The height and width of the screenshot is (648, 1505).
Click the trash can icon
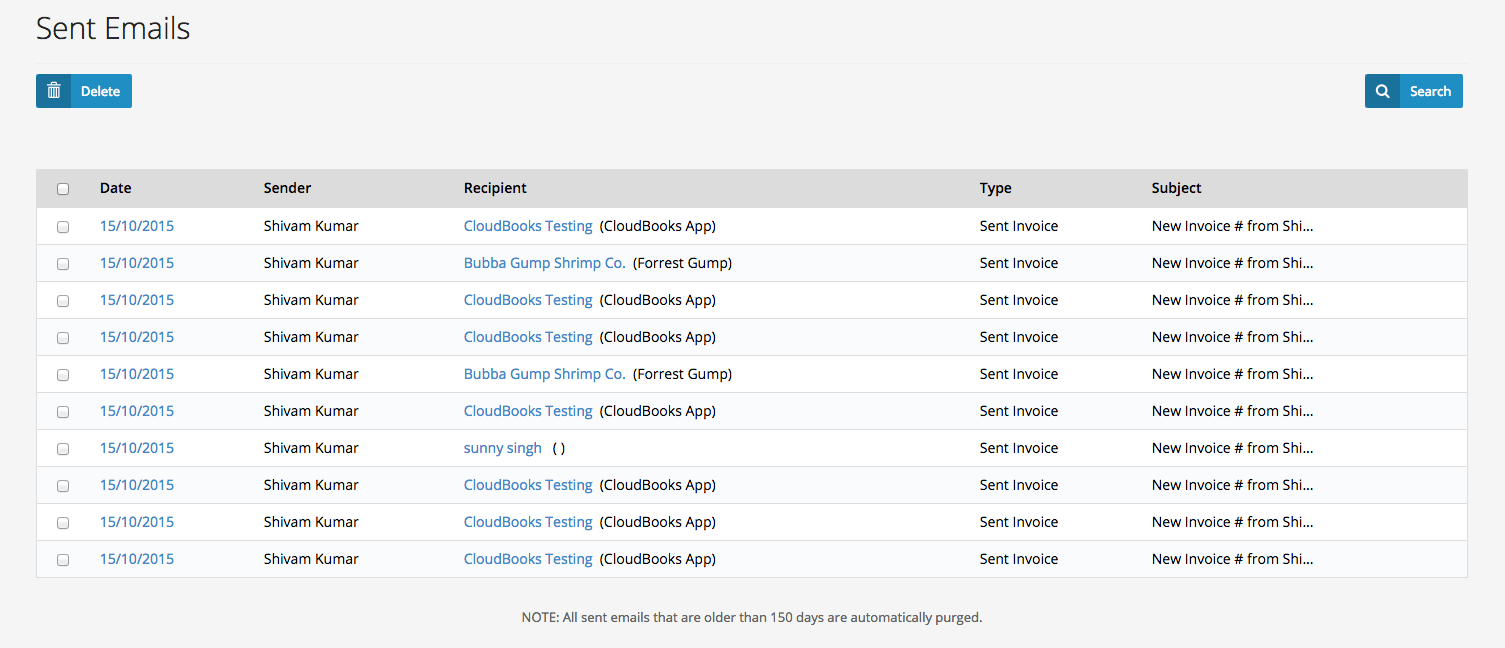click(54, 91)
